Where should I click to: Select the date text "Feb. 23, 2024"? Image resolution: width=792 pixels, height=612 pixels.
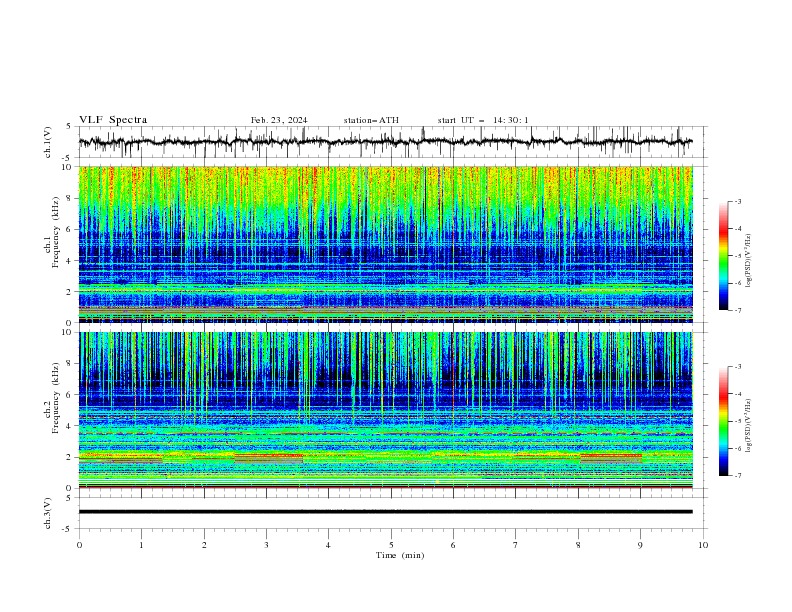279,120
